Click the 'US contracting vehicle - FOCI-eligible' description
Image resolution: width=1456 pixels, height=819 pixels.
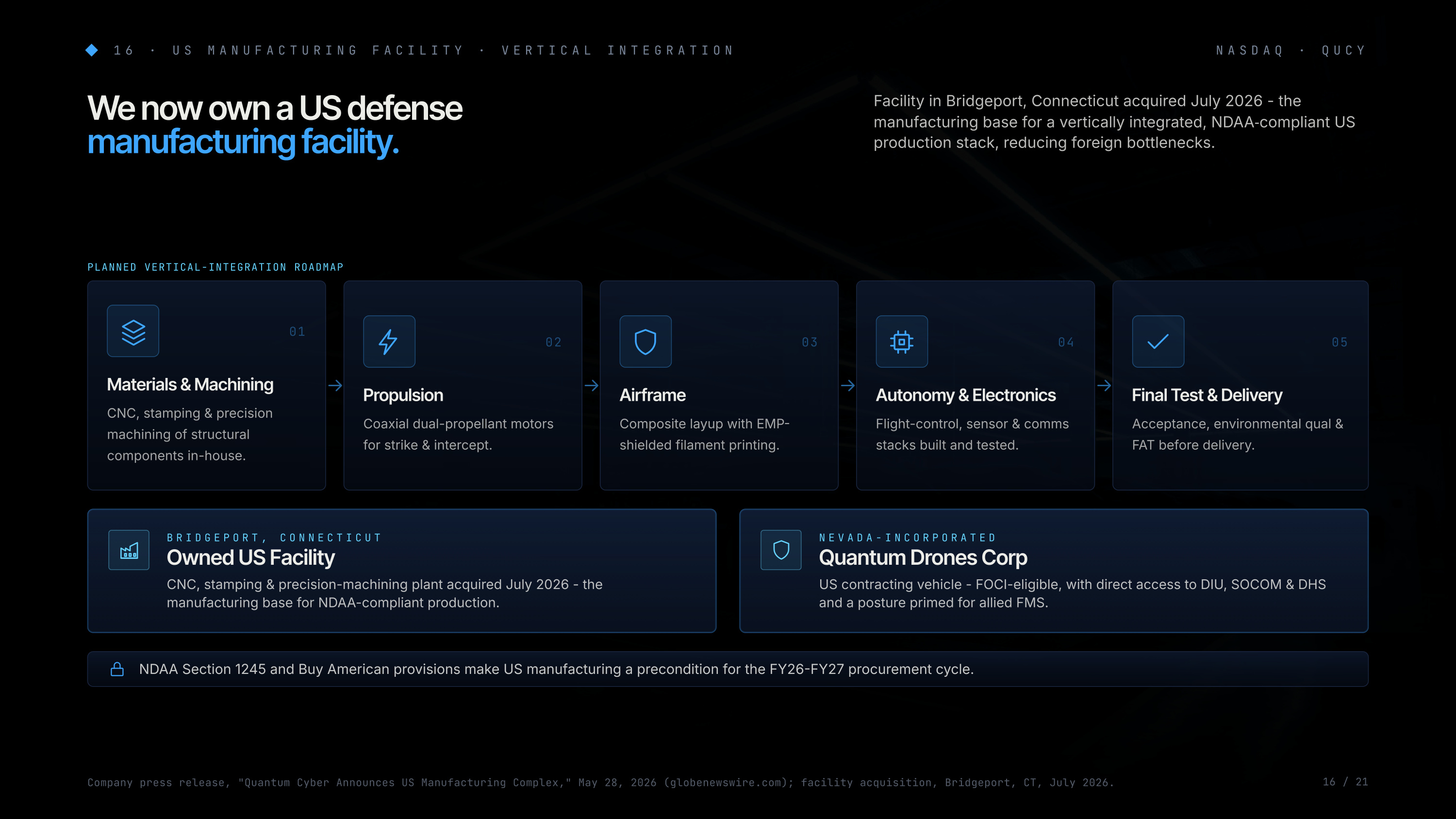[1072, 593]
